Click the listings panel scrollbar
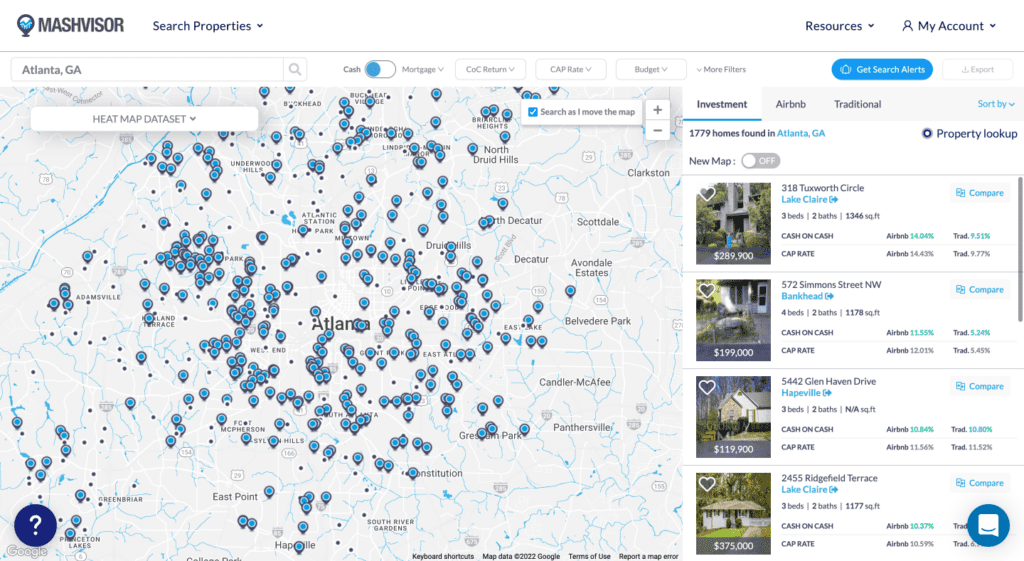This screenshot has height=561, width=1024. pyautogui.click(x=1020, y=249)
